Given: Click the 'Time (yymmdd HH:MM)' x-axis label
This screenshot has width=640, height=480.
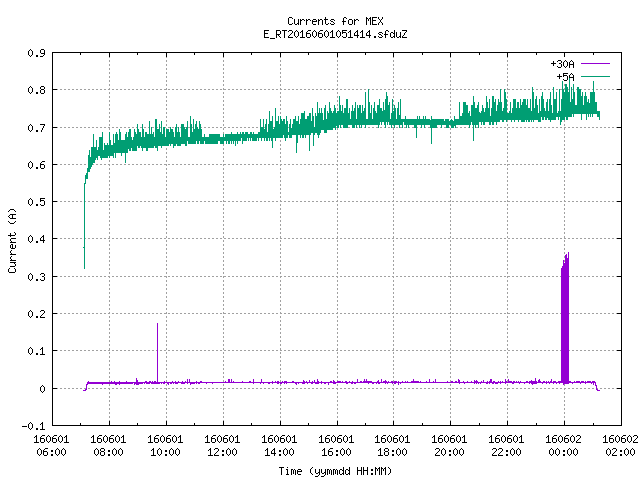Looking at the screenshot, I should (x=335, y=471).
